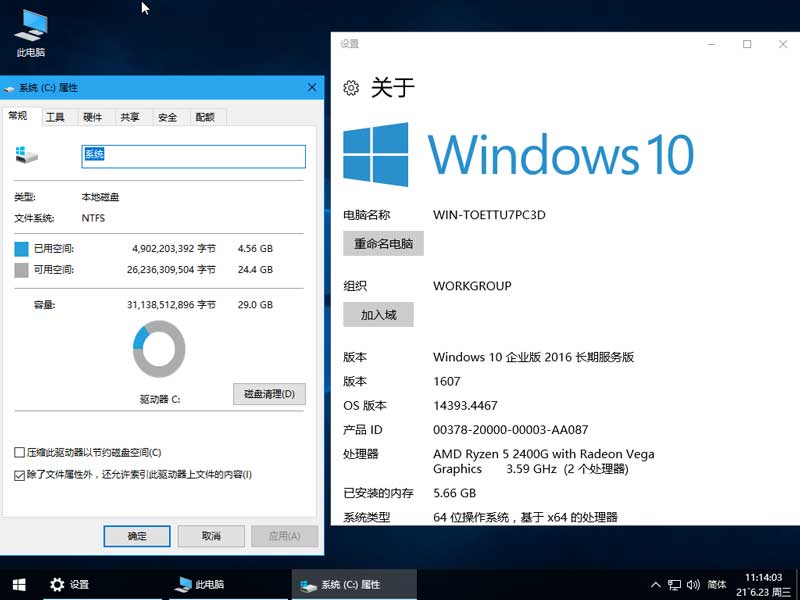
Task: Click the gray 可用空间 color swatch
Action: click(21, 270)
